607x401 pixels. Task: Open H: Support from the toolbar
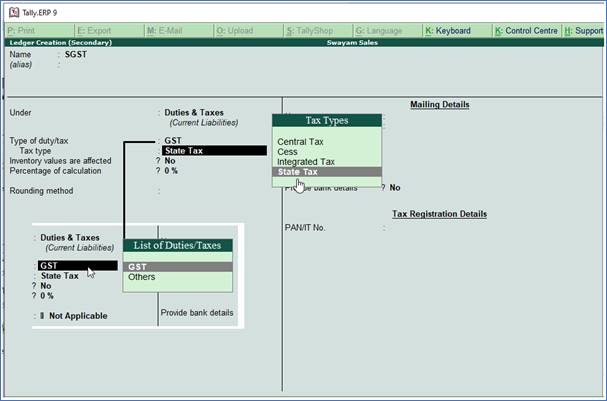[x=583, y=31]
